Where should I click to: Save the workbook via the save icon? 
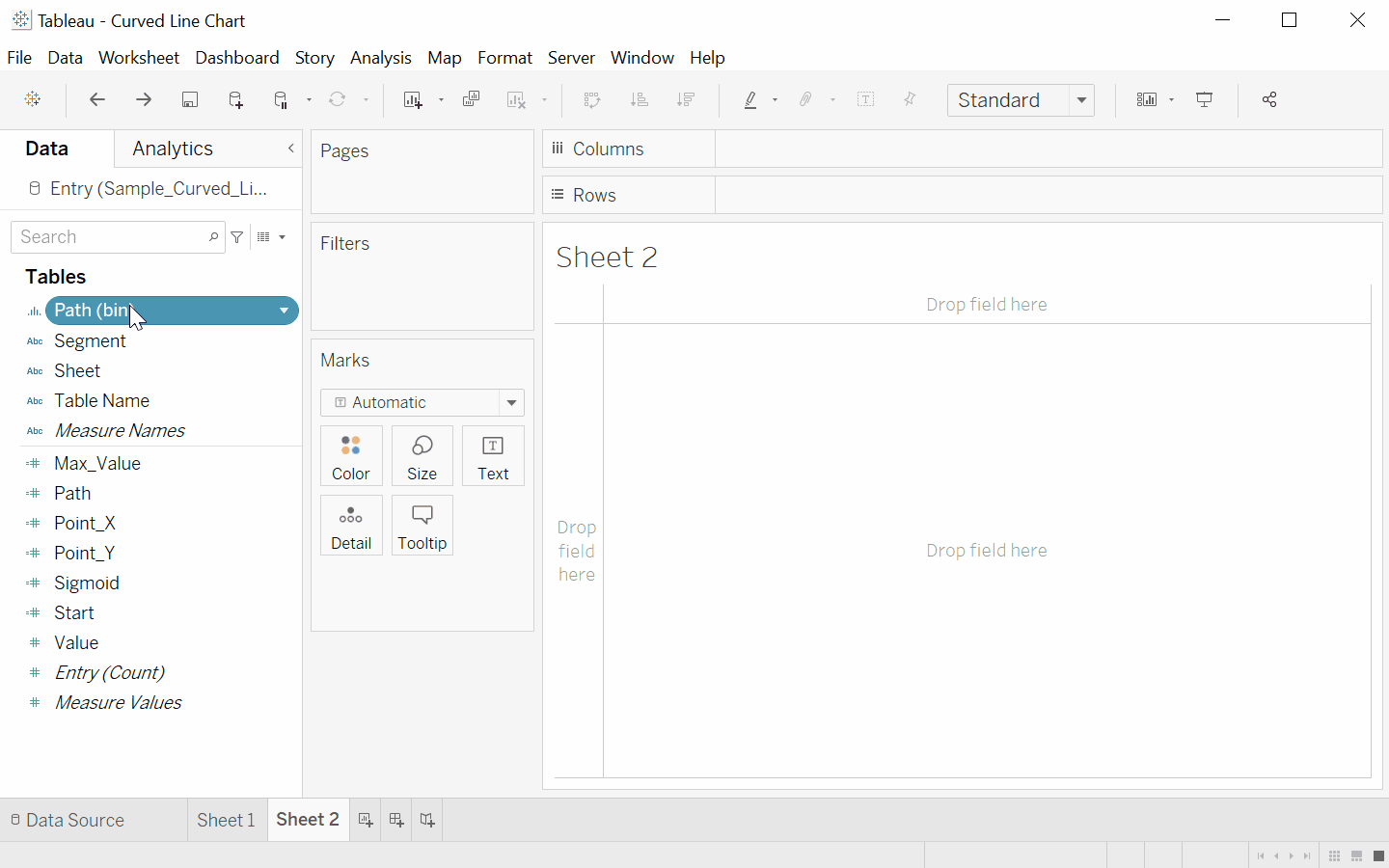tap(190, 99)
